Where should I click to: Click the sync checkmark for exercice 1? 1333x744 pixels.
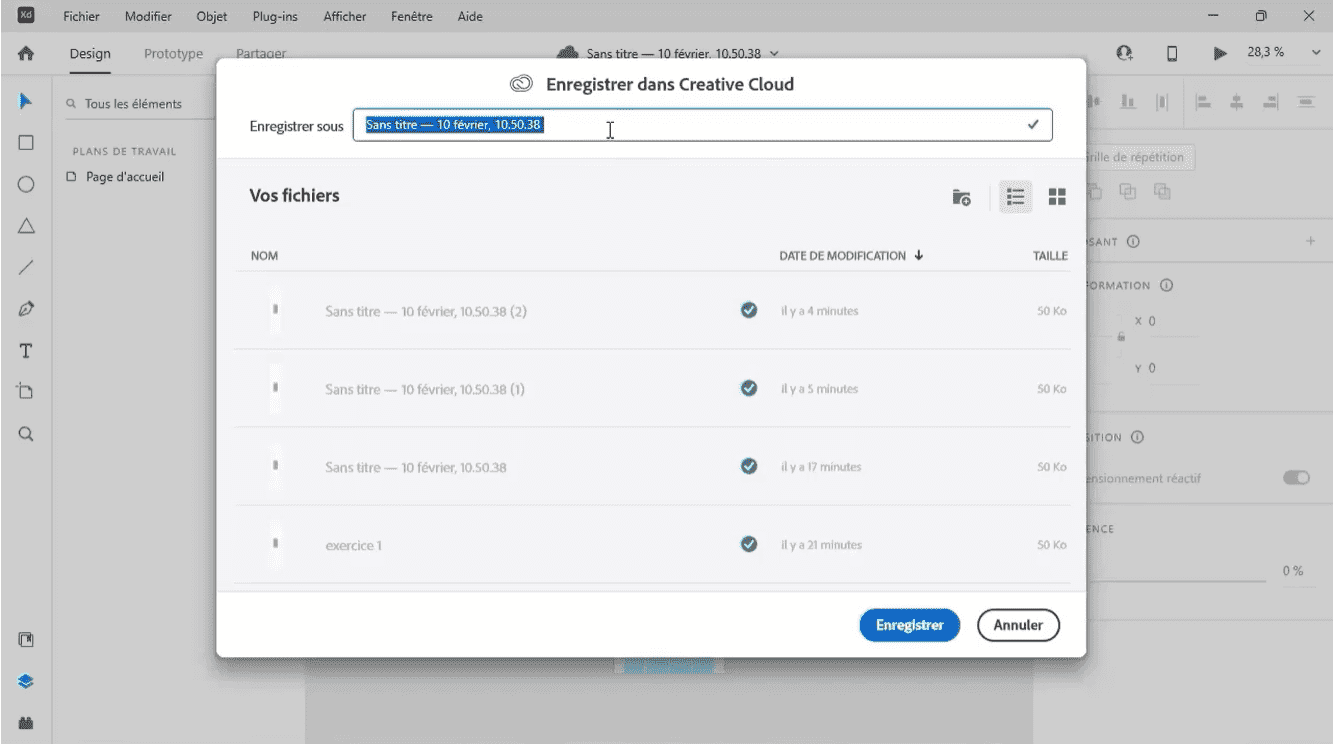click(748, 545)
